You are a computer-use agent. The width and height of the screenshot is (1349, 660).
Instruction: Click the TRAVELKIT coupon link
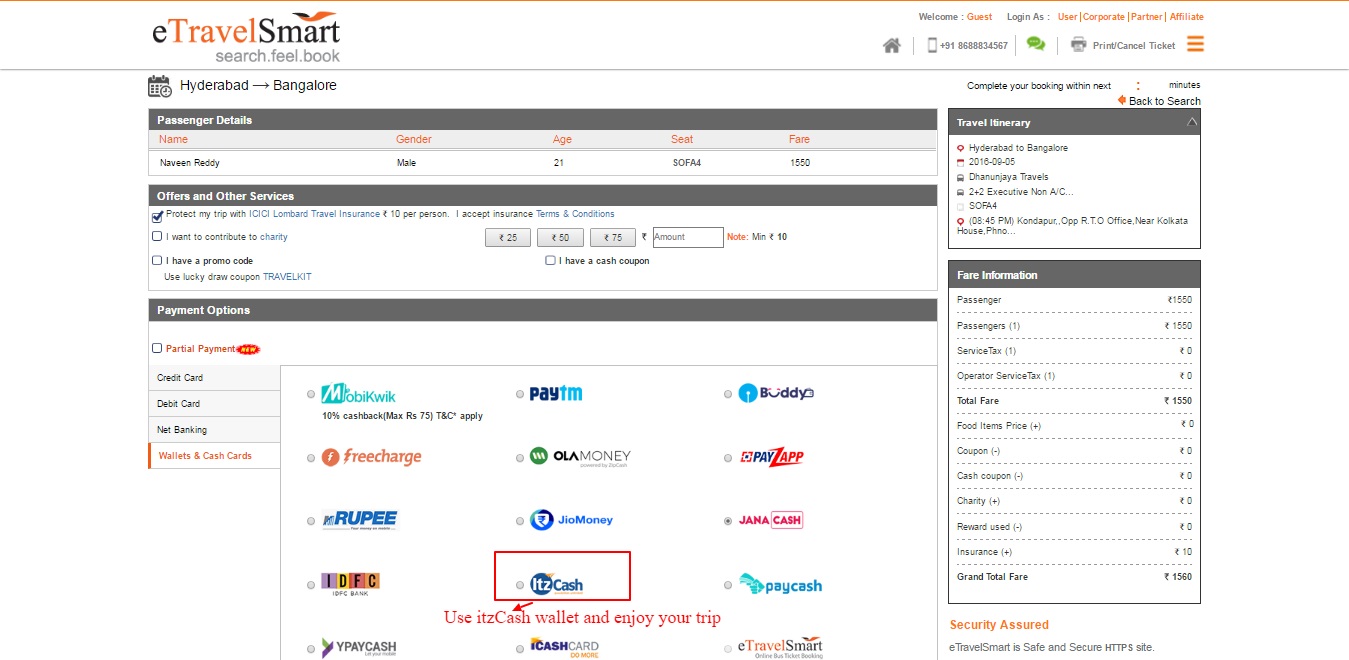pyautogui.click(x=287, y=277)
